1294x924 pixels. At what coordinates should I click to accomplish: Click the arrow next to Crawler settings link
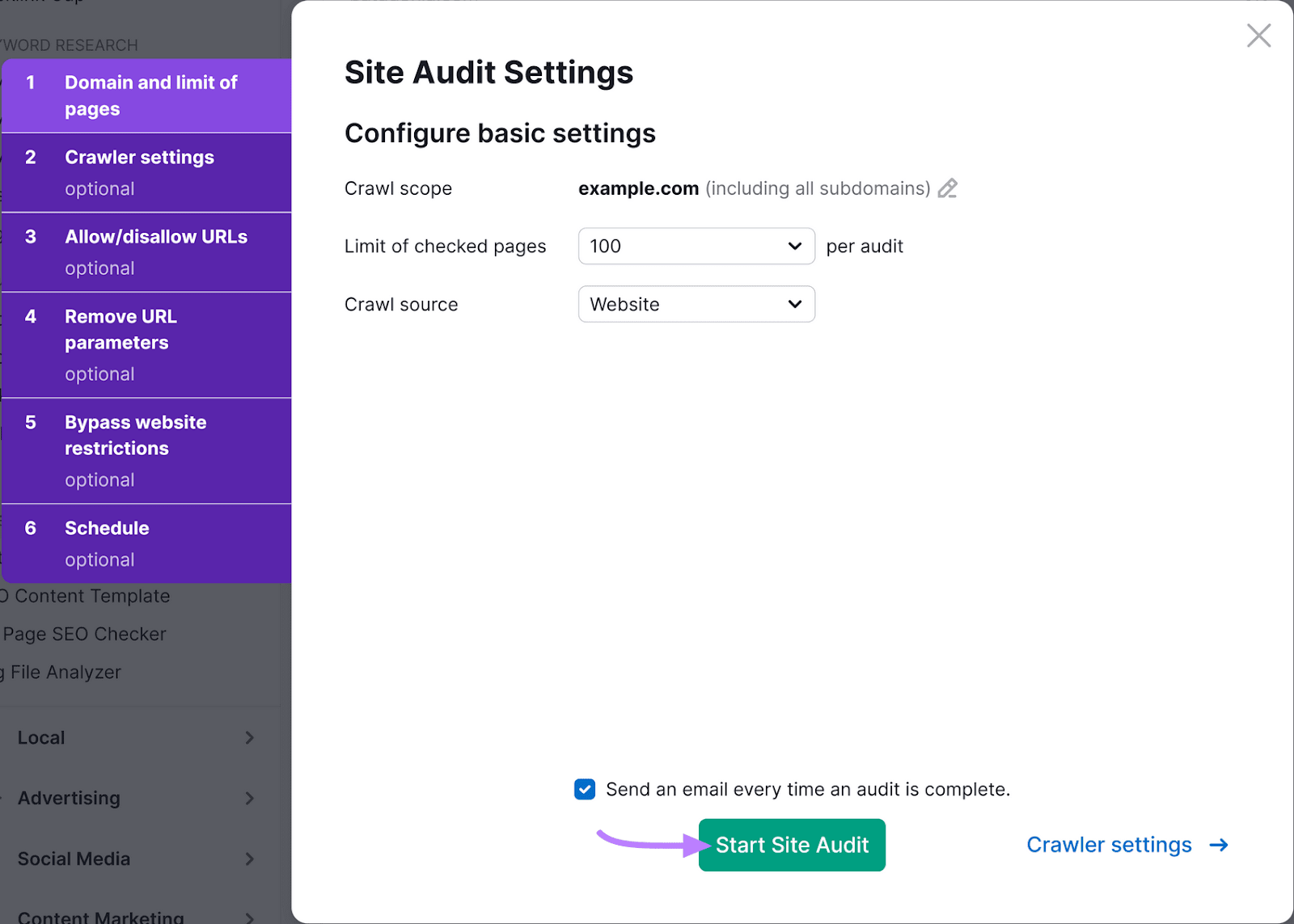(x=1218, y=845)
